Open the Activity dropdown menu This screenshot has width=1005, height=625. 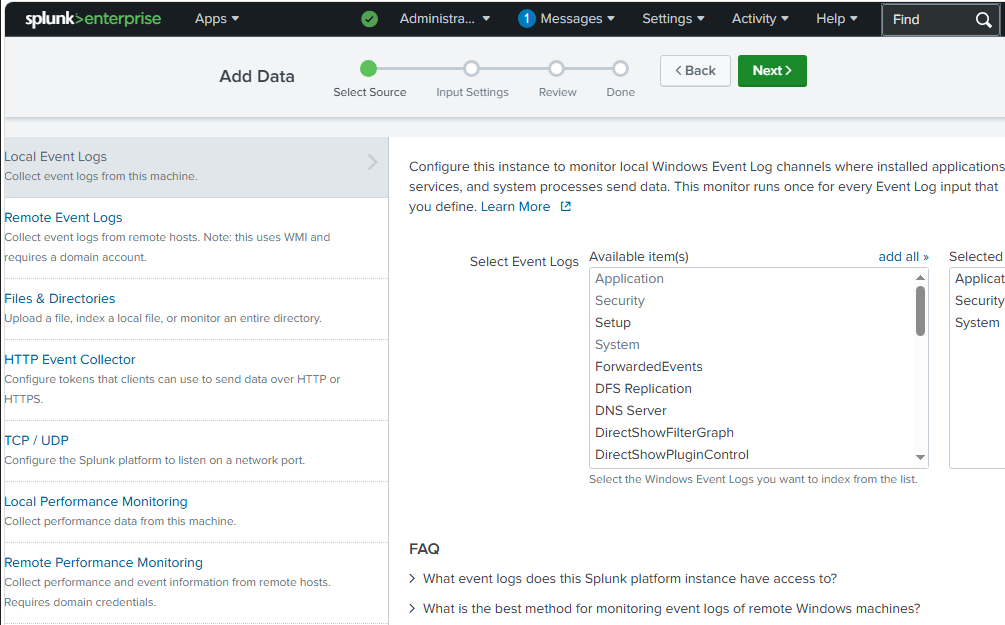[760, 19]
